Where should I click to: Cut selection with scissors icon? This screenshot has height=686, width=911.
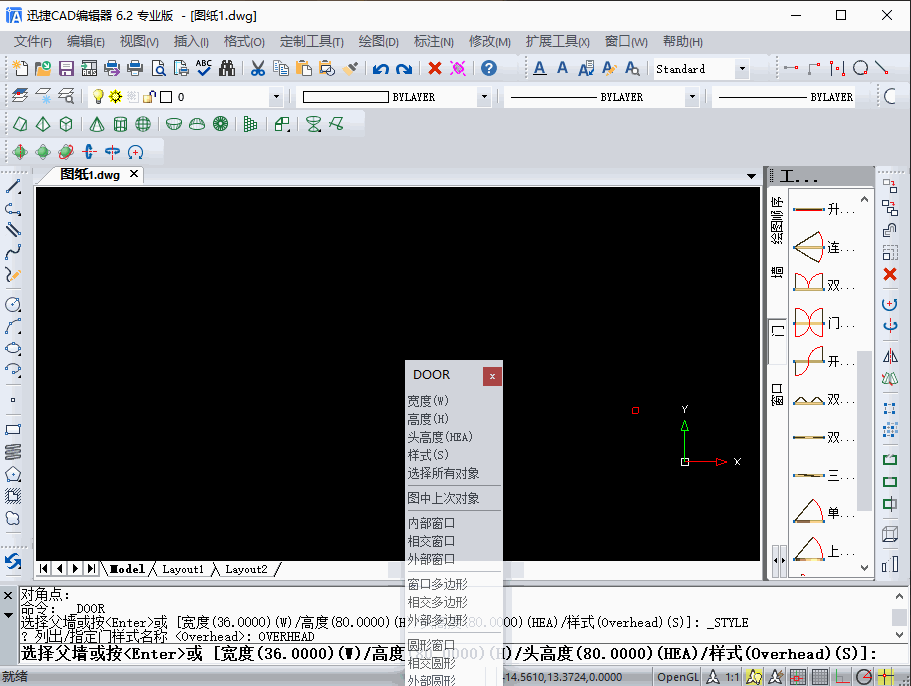pyautogui.click(x=258, y=69)
